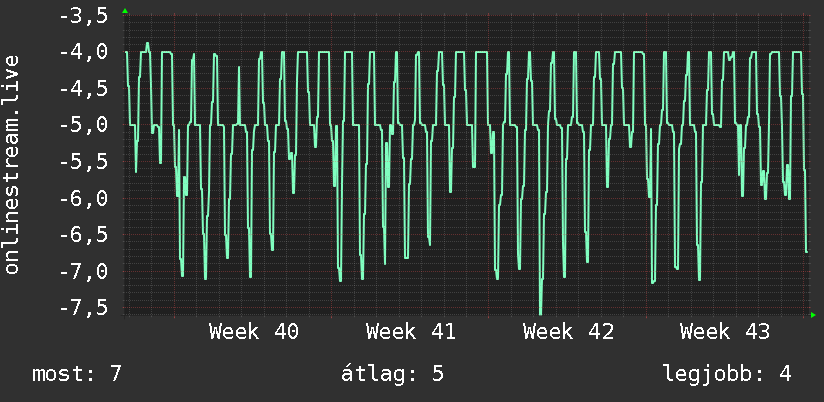Click the 'Week 40' x-axis label
The image size is (824, 402).
tap(254, 332)
